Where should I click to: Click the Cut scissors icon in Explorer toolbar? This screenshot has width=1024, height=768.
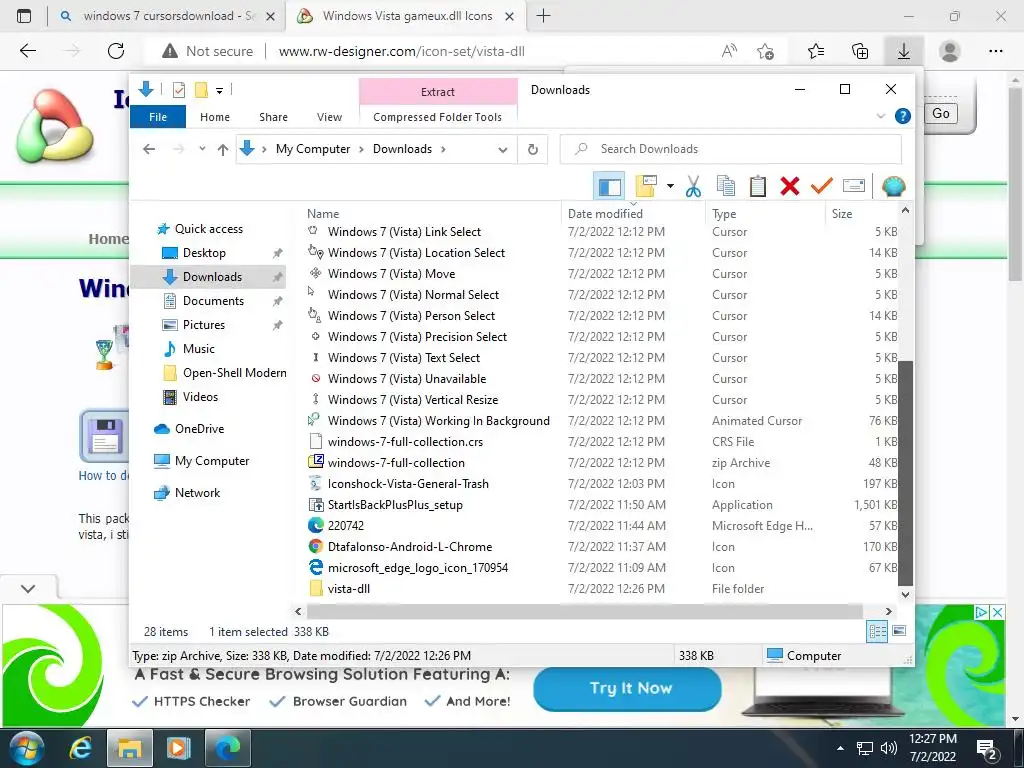[693, 187]
